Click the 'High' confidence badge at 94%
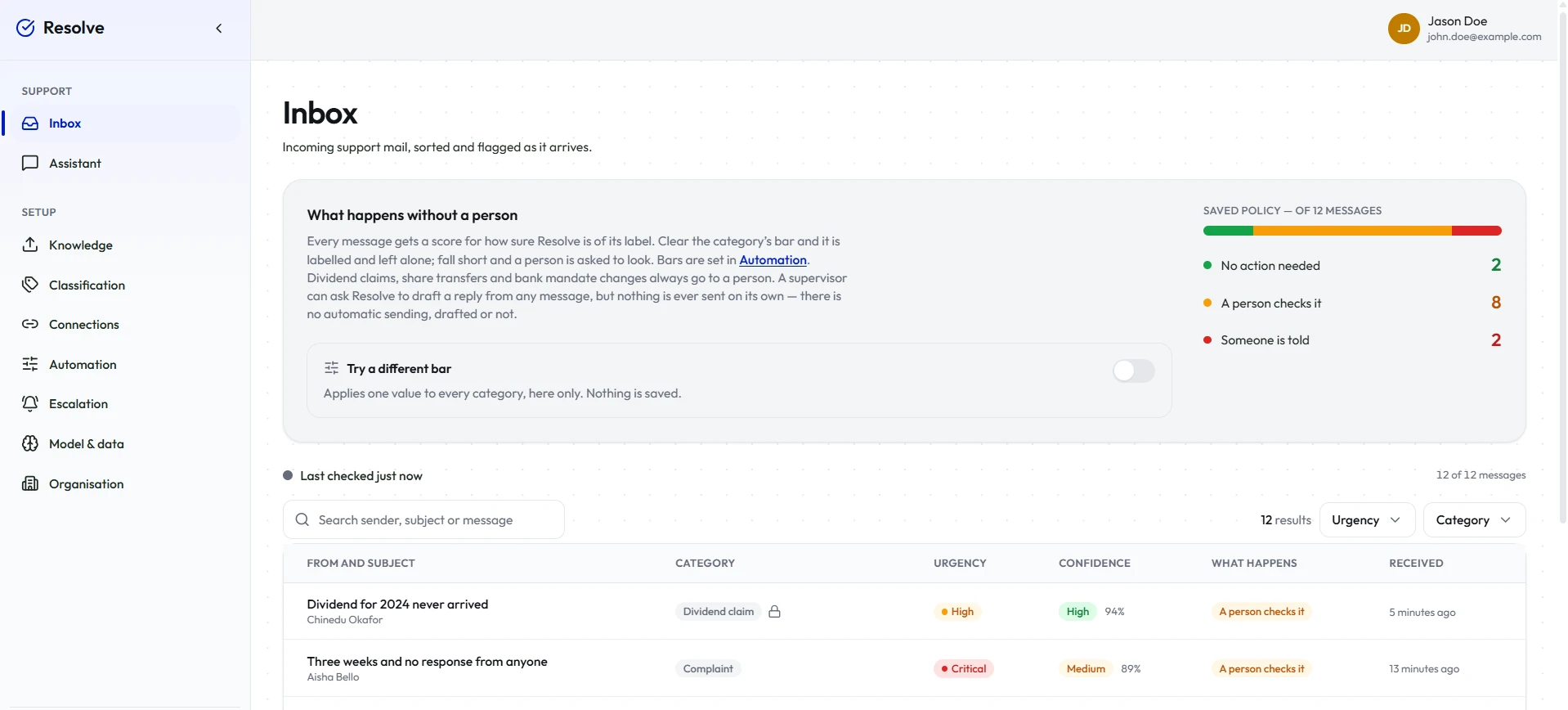Image resolution: width=1568 pixels, height=710 pixels. point(1077,612)
